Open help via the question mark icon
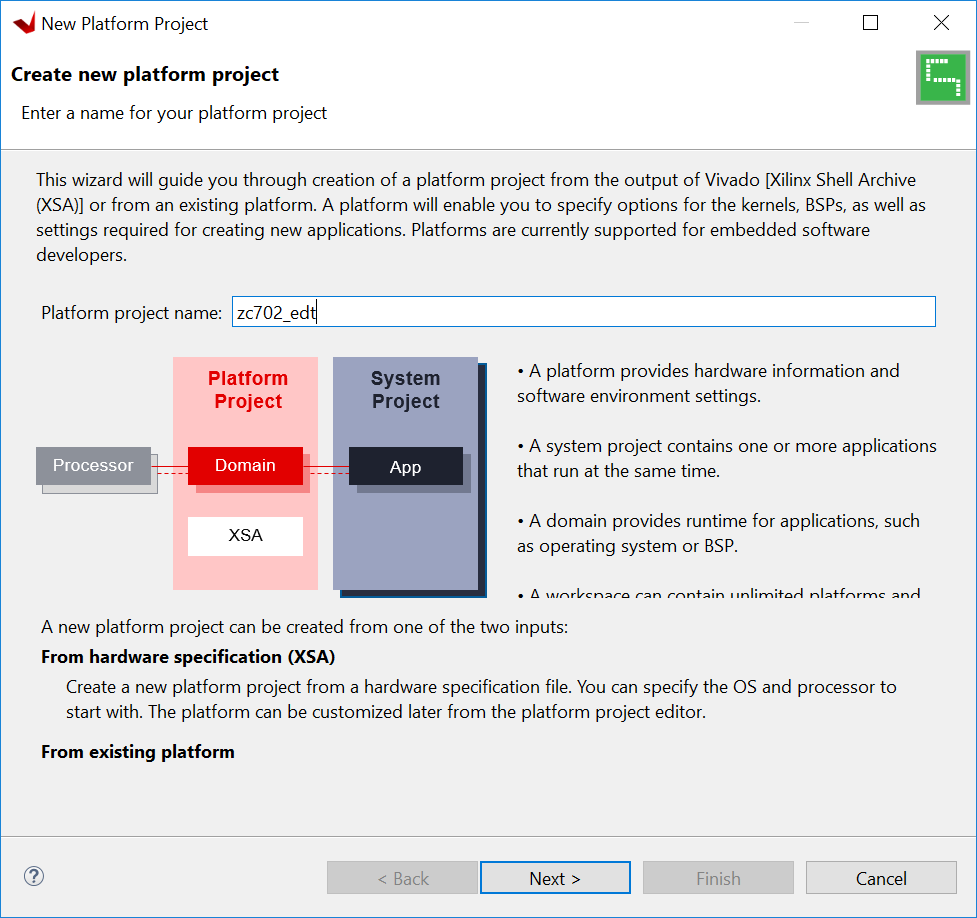Image resolution: width=977 pixels, height=918 pixels. [34, 877]
